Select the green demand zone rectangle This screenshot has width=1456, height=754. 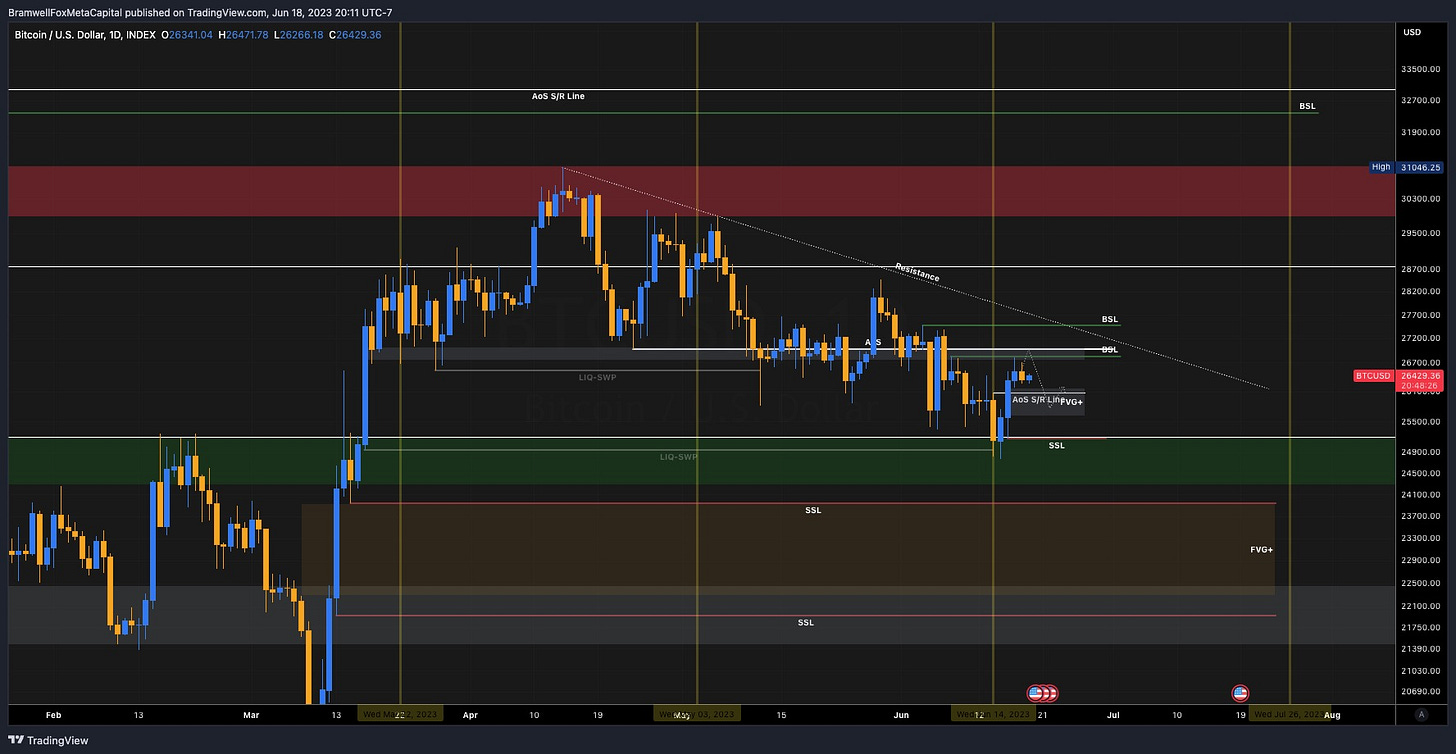coord(700,461)
